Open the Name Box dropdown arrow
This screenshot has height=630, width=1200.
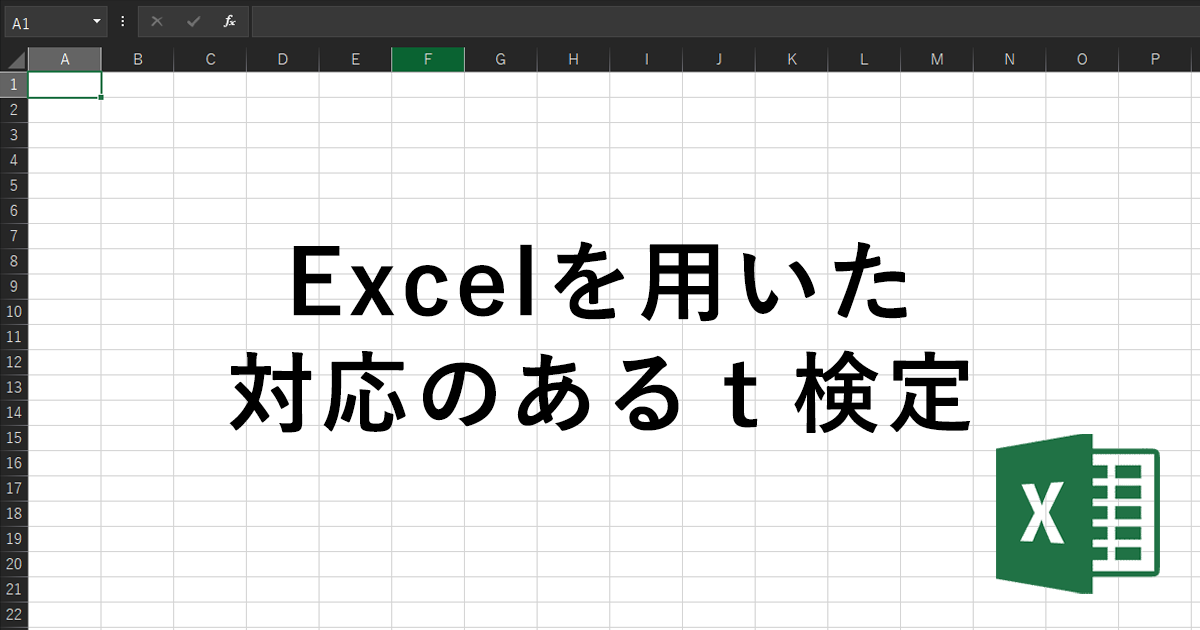point(97,21)
